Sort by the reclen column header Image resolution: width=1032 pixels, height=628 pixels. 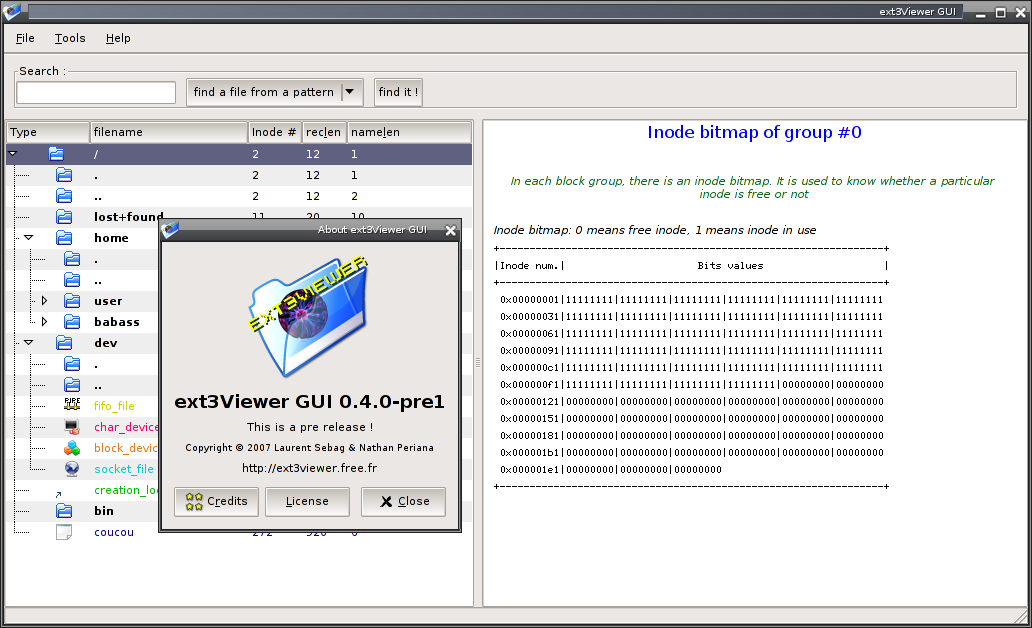[324, 132]
